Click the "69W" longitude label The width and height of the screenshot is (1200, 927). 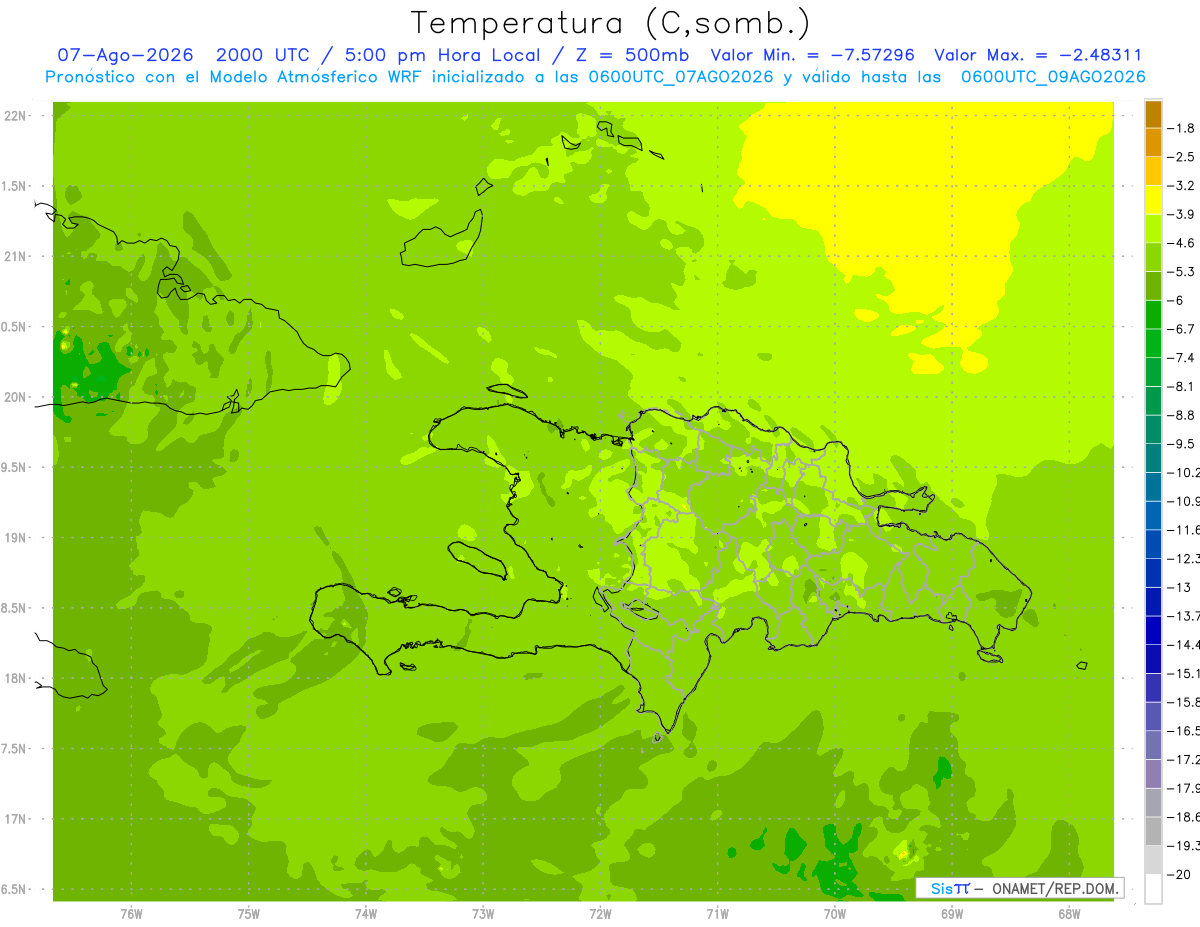(952, 913)
